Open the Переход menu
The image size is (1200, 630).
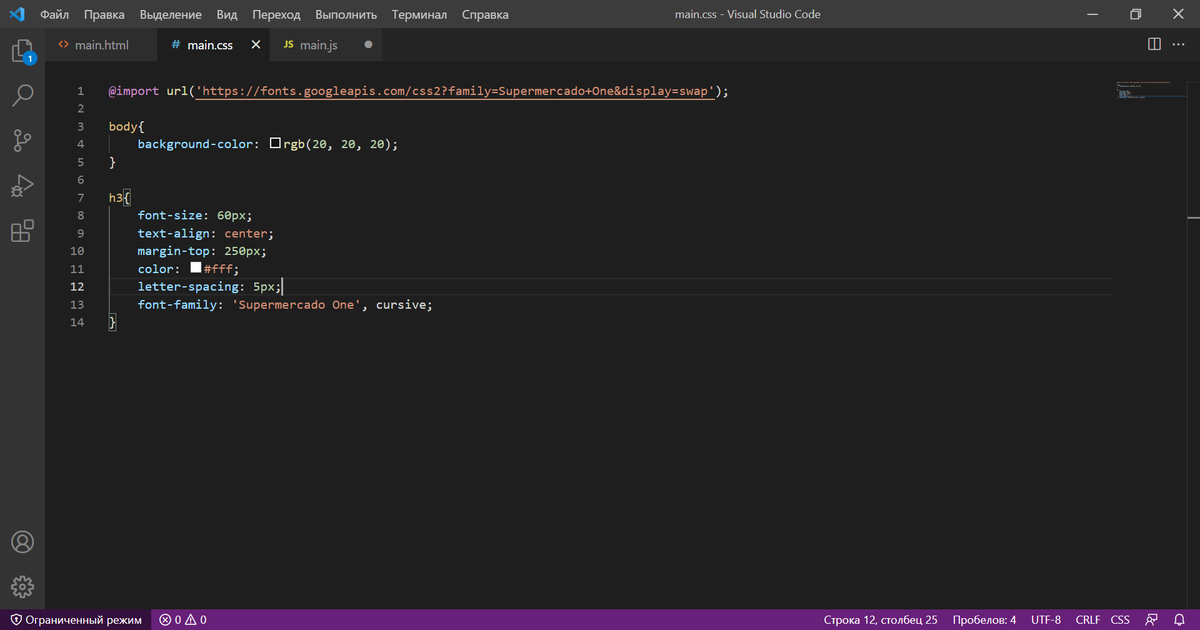[x=276, y=15]
